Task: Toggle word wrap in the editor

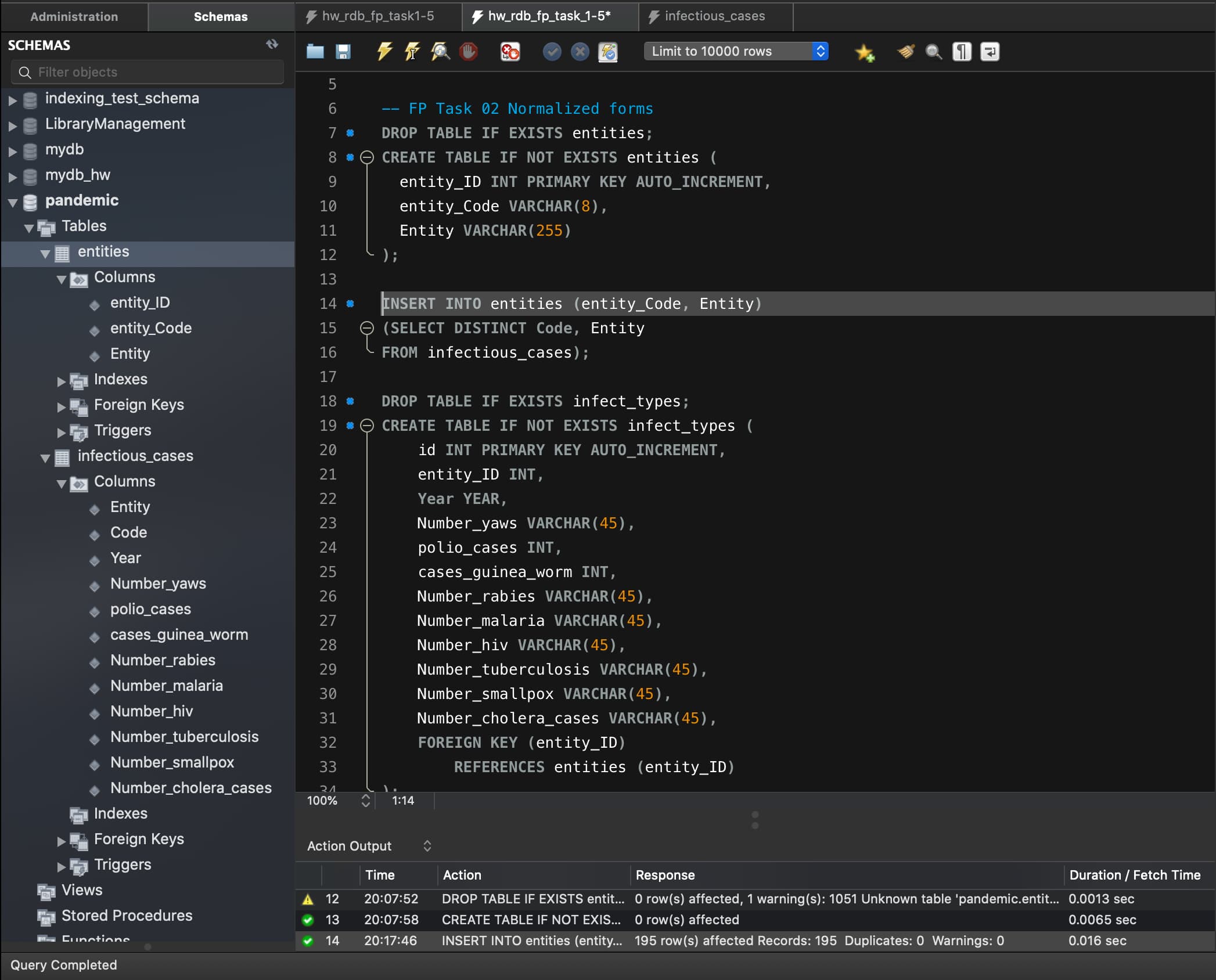Action: [x=990, y=52]
